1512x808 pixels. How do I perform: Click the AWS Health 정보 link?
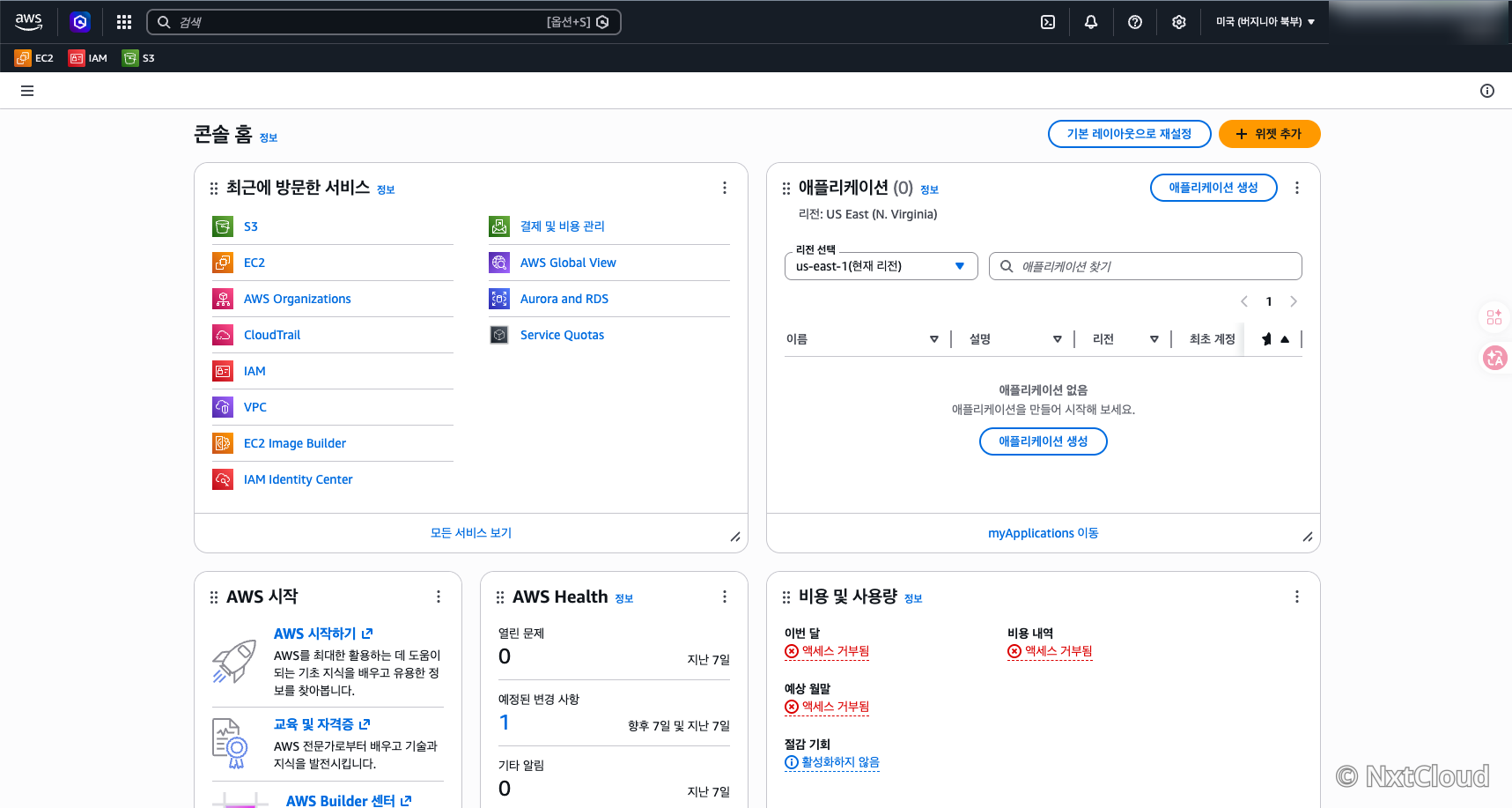tap(624, 598)
